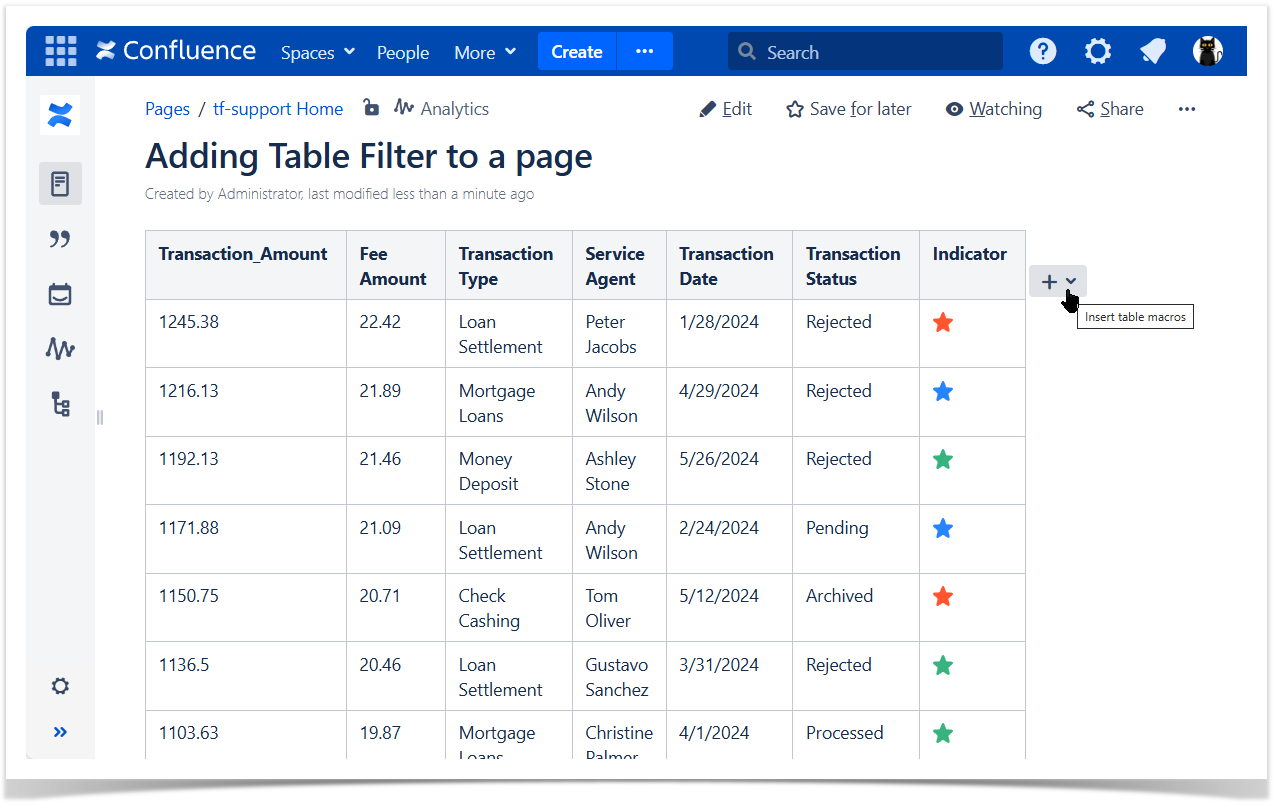Open Blog quotes icon in sidebar
Screen dimensions: 1281x808
click(x=60, y=239)
